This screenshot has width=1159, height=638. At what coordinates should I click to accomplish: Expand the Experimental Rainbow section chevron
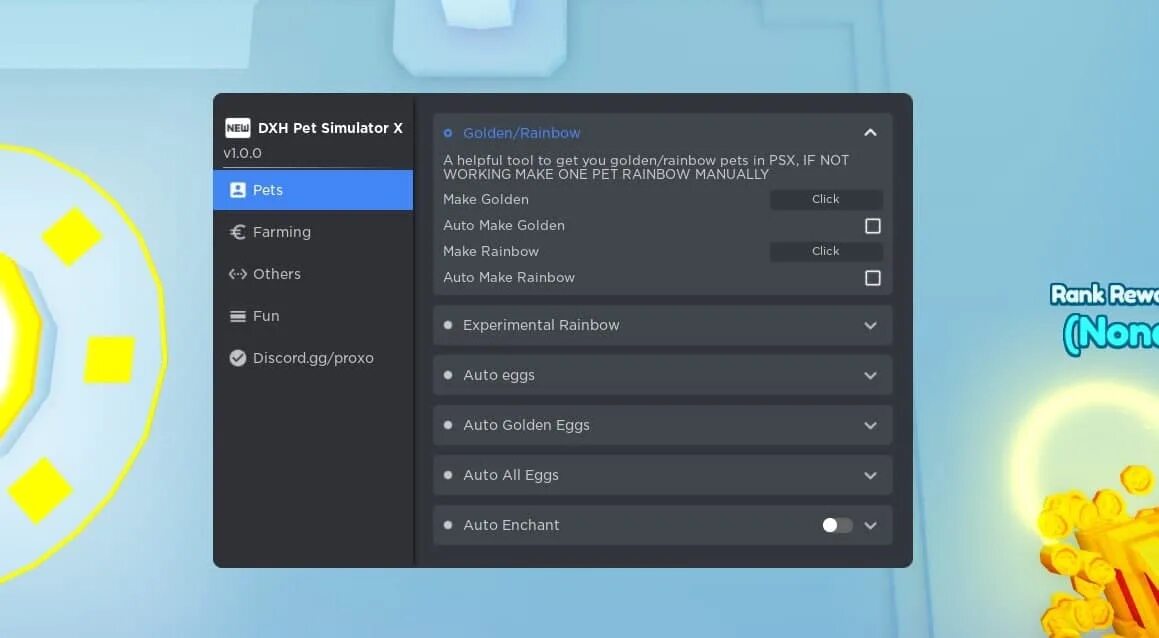(x=871, y=325)
